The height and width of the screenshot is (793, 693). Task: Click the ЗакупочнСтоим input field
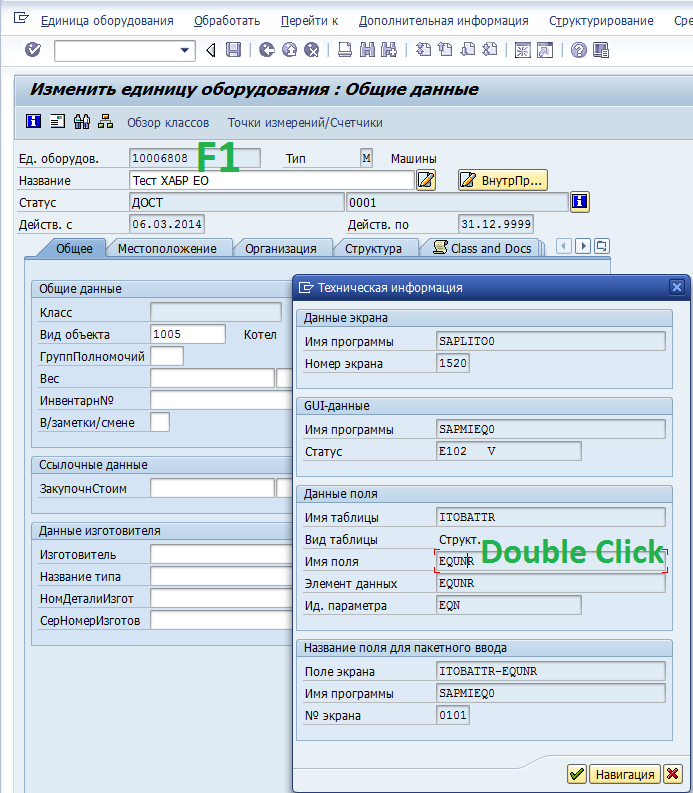pos(212,488)
